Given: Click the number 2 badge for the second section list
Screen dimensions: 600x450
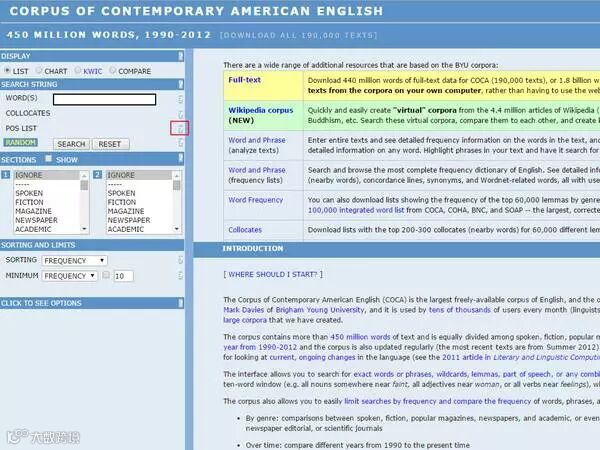Looking at the screenshot, I should pyautogui.click(x=98, y=175).
